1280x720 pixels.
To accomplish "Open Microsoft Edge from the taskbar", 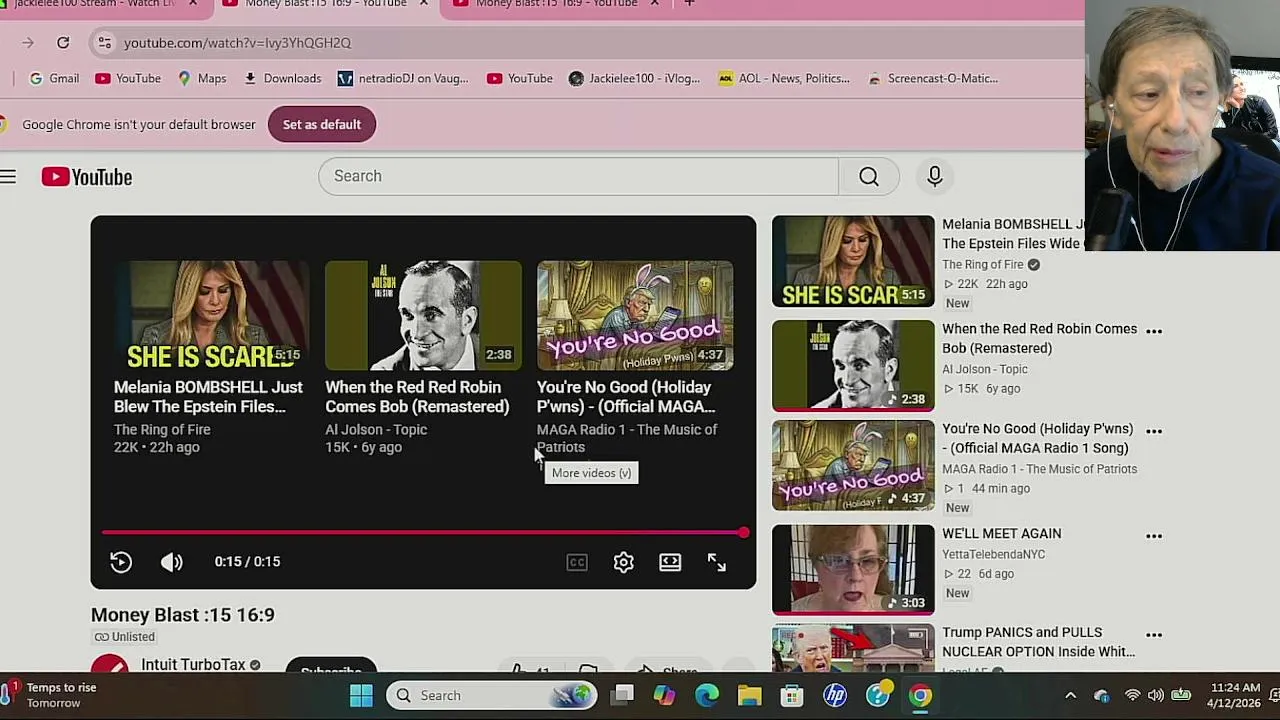I will (x=707, y=696).
